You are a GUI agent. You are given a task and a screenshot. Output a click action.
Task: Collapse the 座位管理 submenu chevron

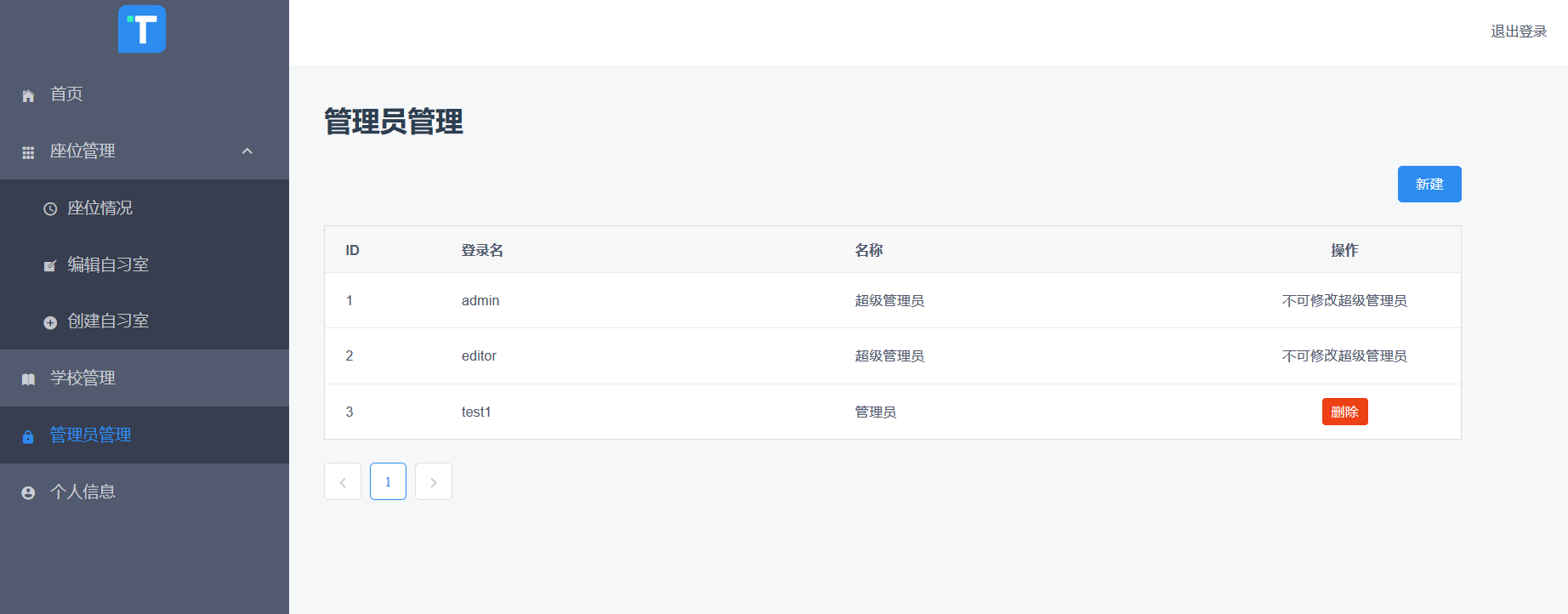point(247,151)
